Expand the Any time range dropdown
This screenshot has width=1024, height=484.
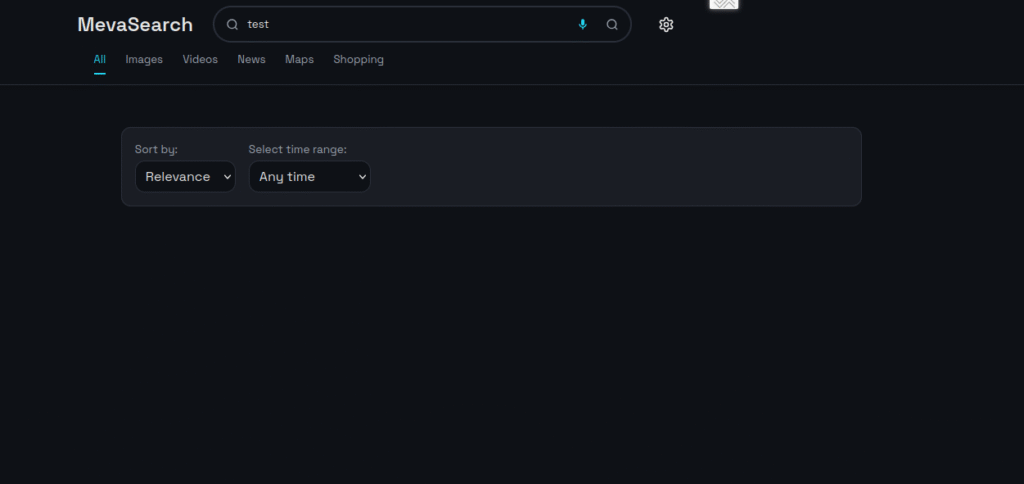click(300, 177)
